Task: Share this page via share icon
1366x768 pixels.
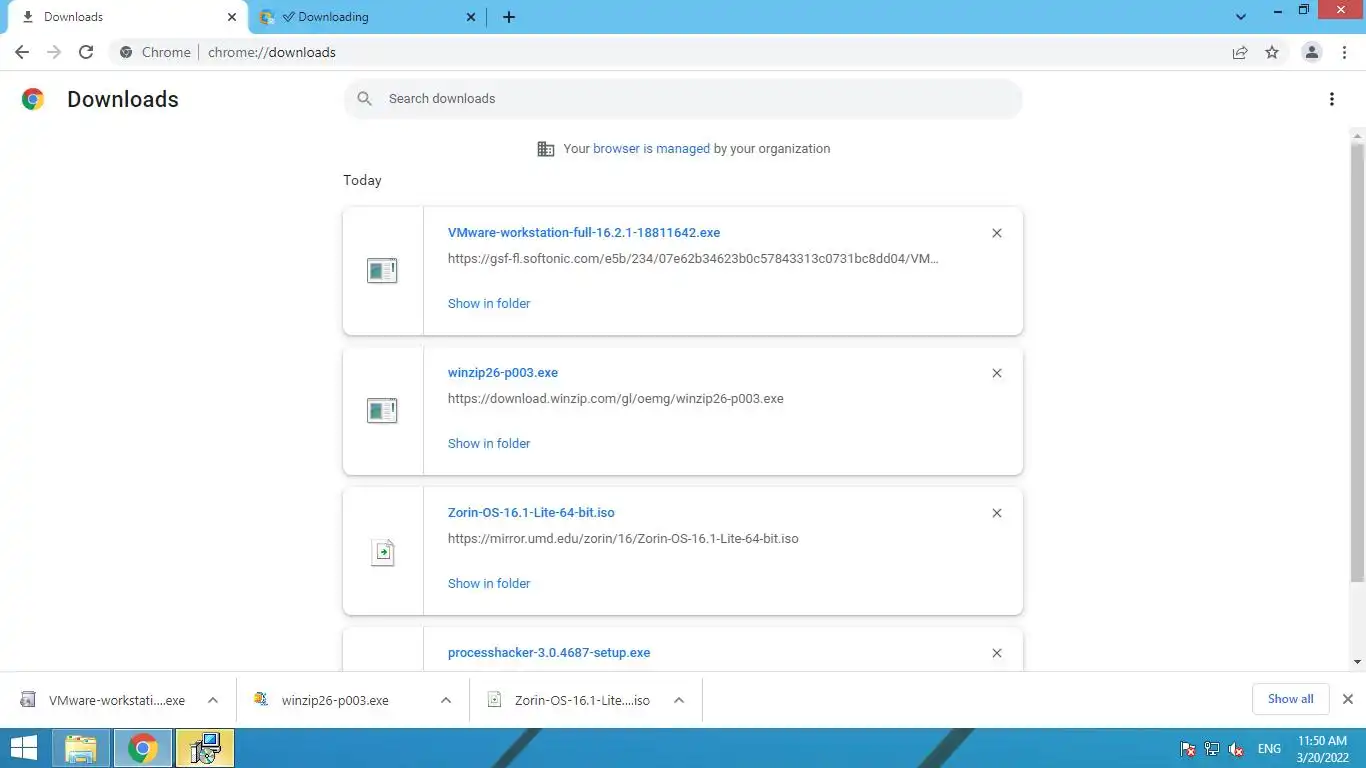Action: pos(1240,52)
